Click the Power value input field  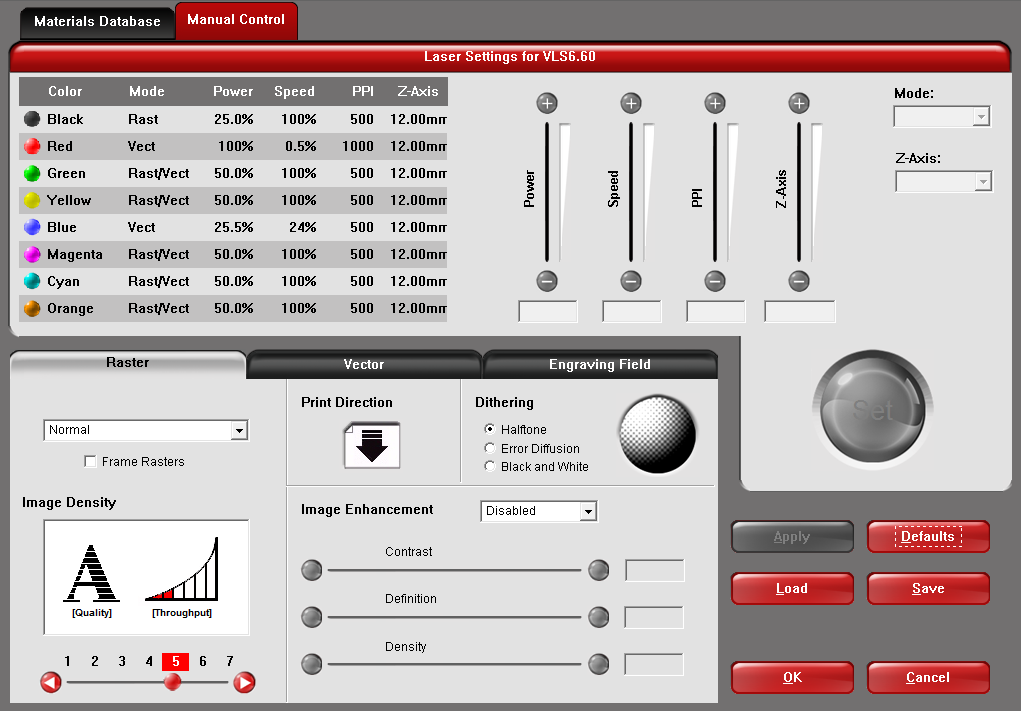[548, 311]
